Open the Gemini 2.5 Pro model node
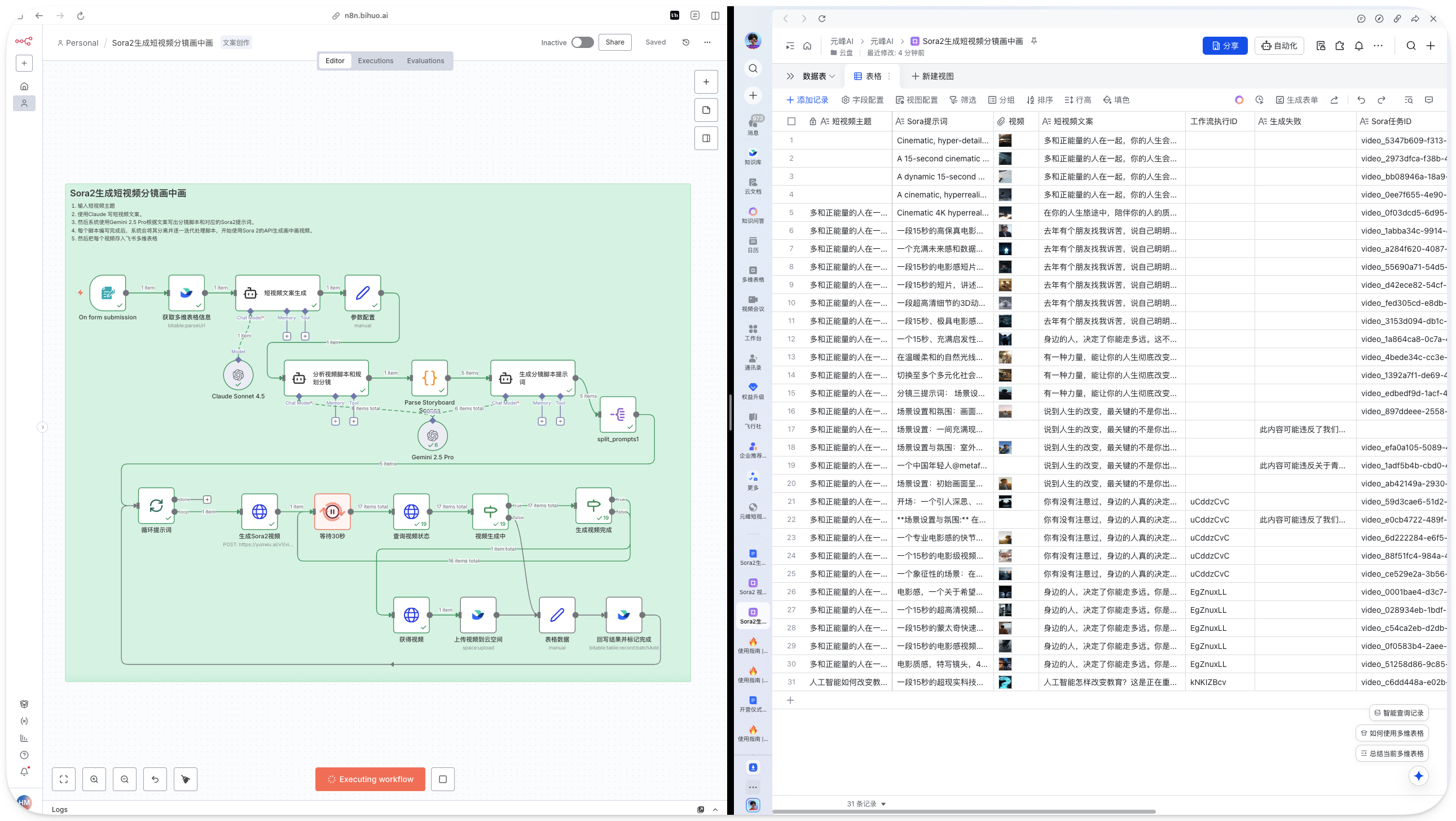Screen dimensions: 1456x821 (432, 436)
